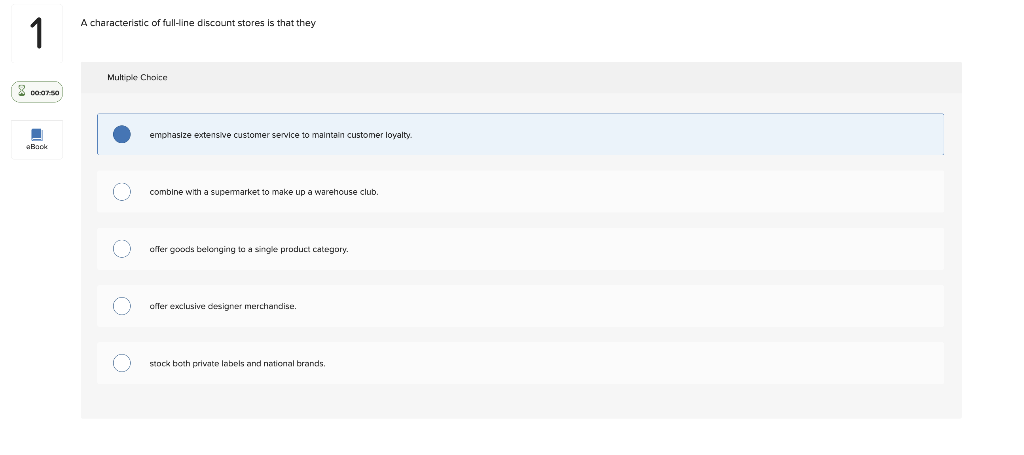Click the hourglass timer icon
Viewport: 1024px width, 455px height.
[22, 91]
